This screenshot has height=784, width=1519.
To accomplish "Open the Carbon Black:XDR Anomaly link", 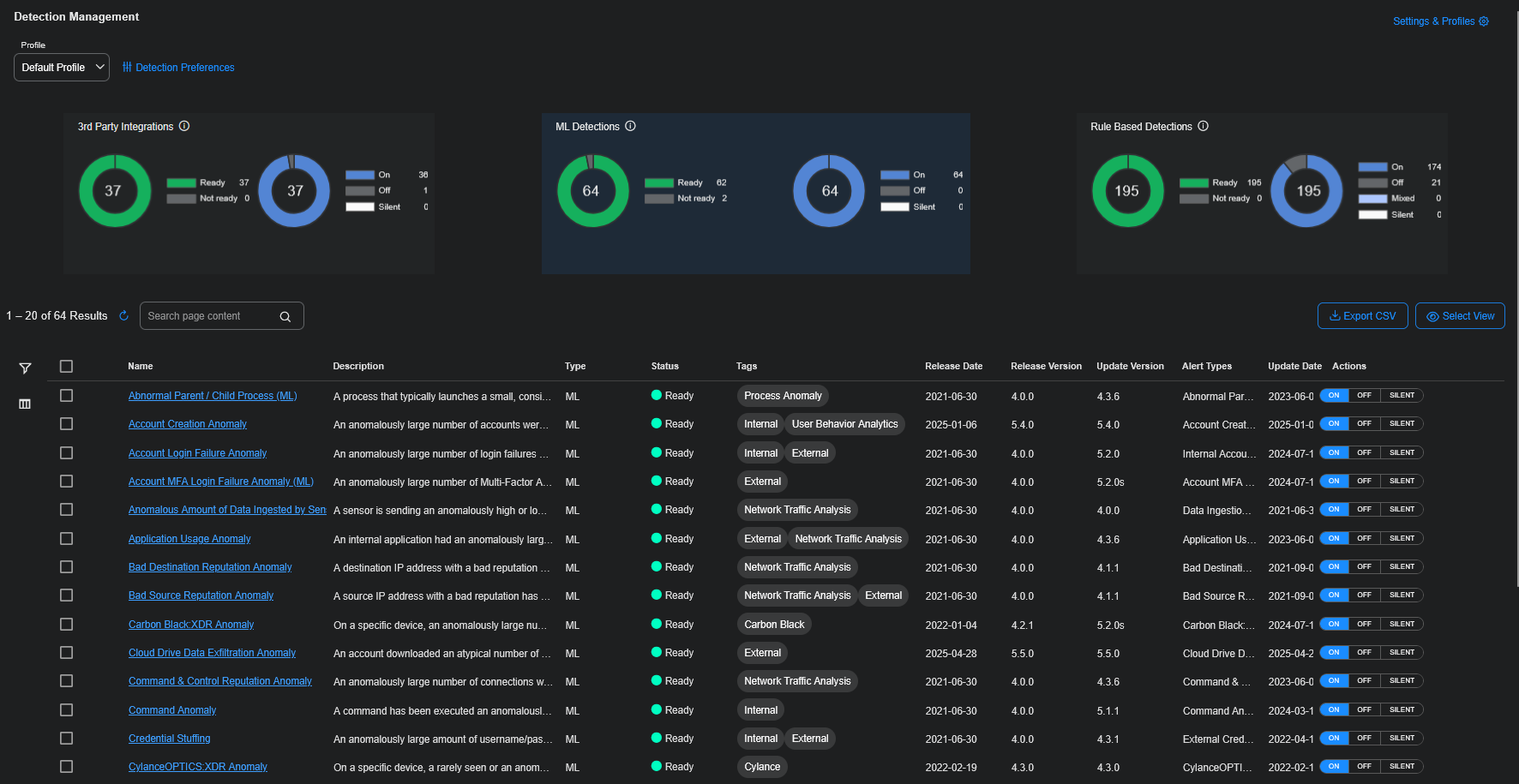I will tap(191, 625).
